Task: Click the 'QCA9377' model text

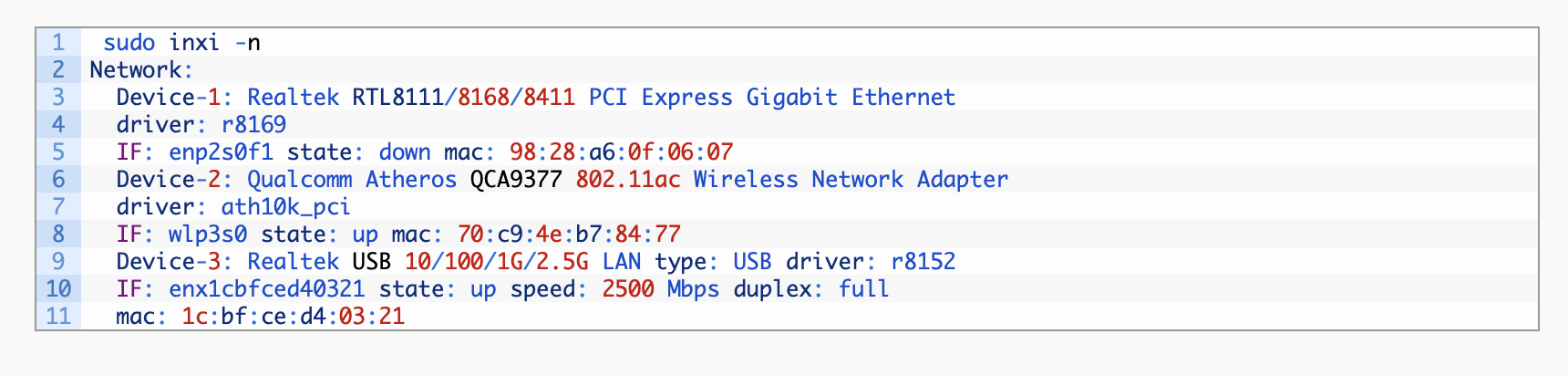Action: coord(516,180)
